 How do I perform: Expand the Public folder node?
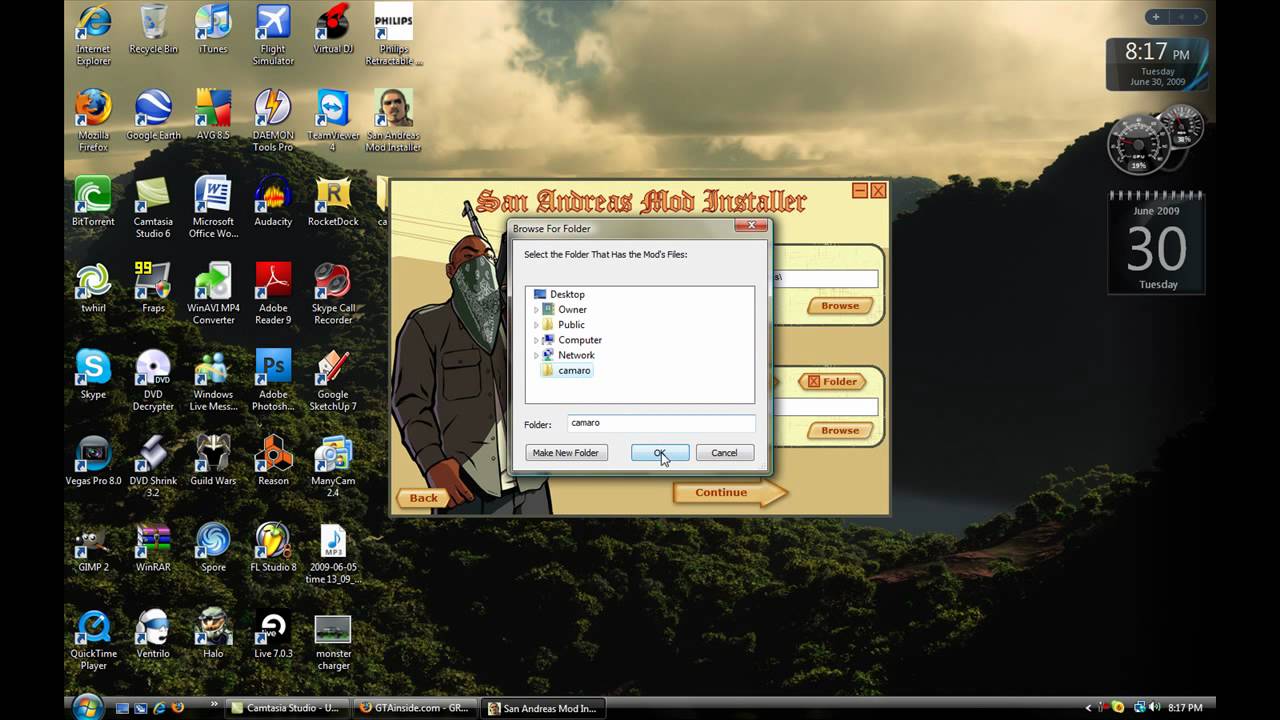coord(536,325)
